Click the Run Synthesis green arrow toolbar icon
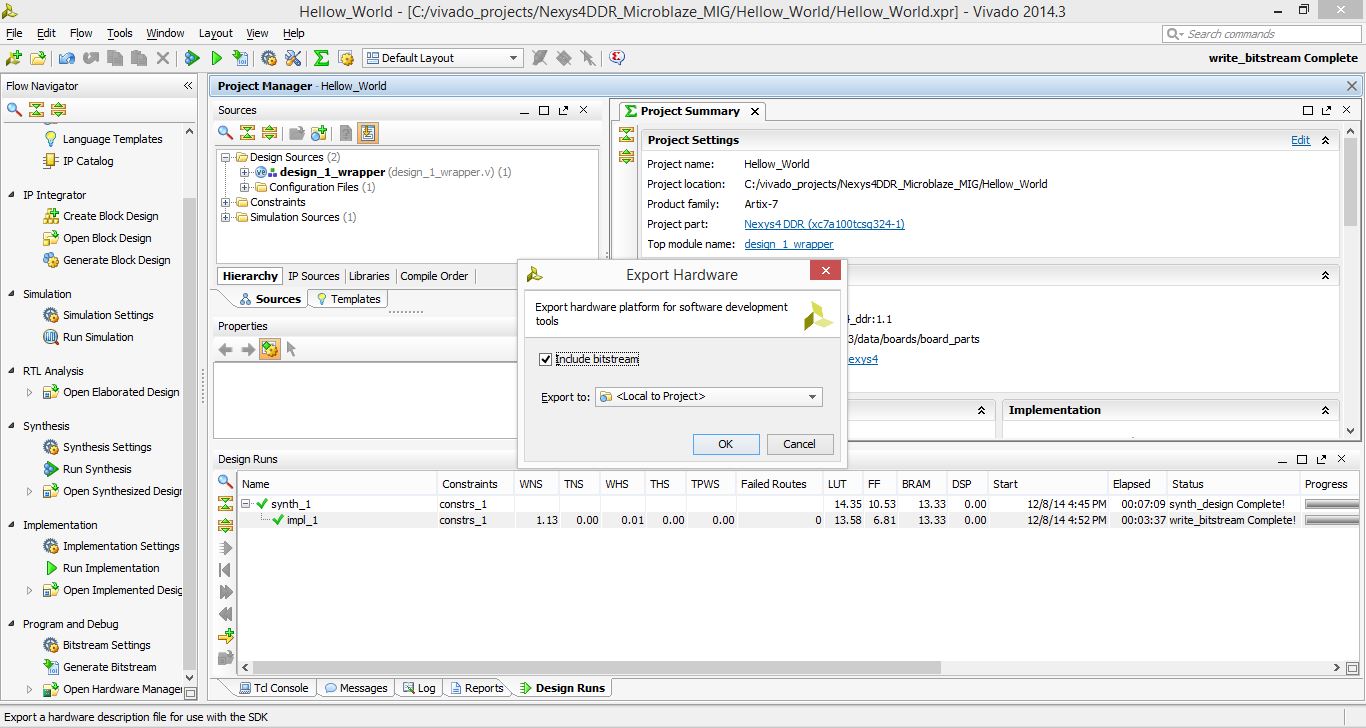This screenshot has width=1366, height=728. (x=193, y=58)
